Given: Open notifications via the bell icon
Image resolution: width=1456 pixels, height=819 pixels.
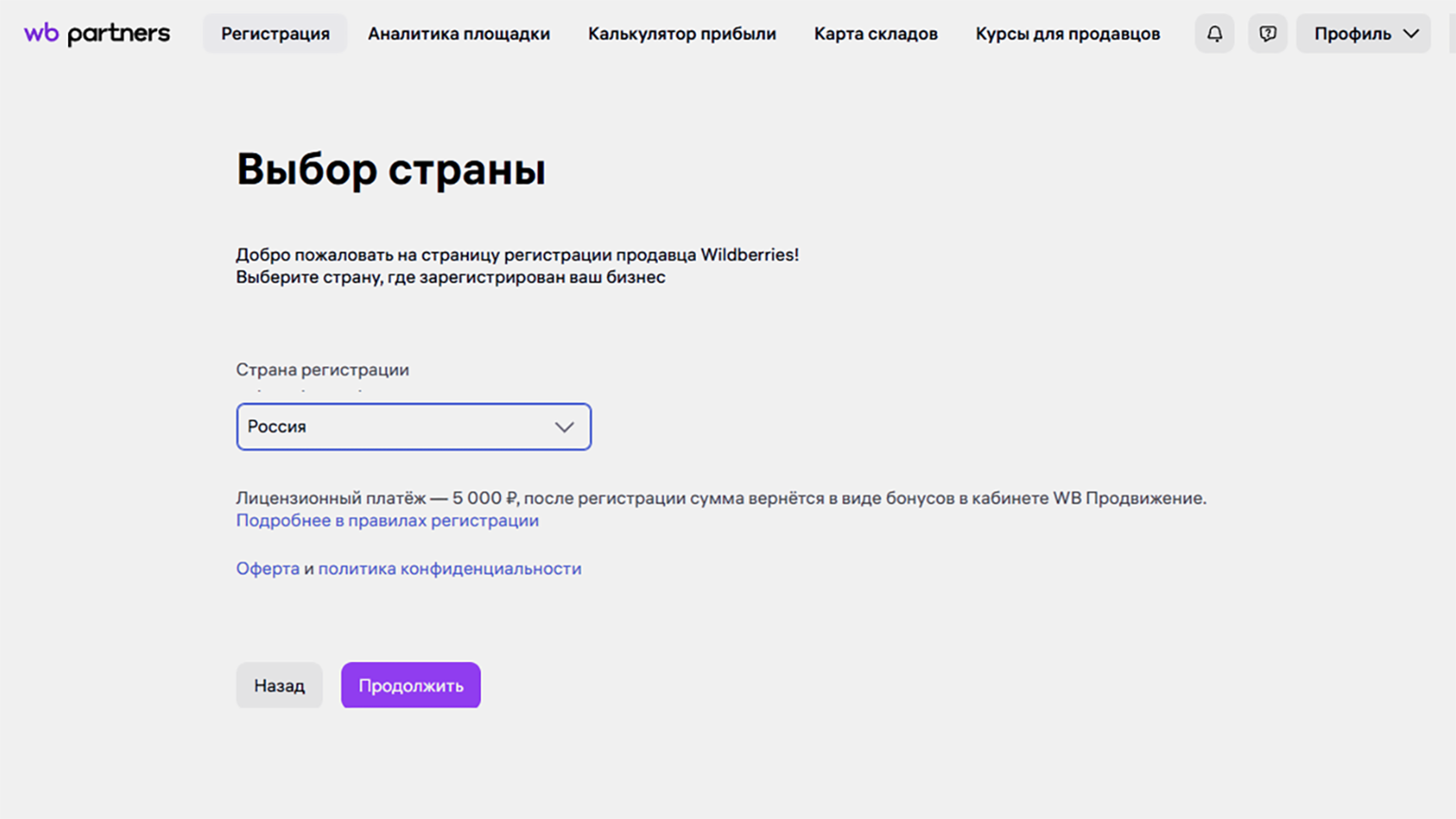Looking at the screenshot, I should coord(1214,34).
